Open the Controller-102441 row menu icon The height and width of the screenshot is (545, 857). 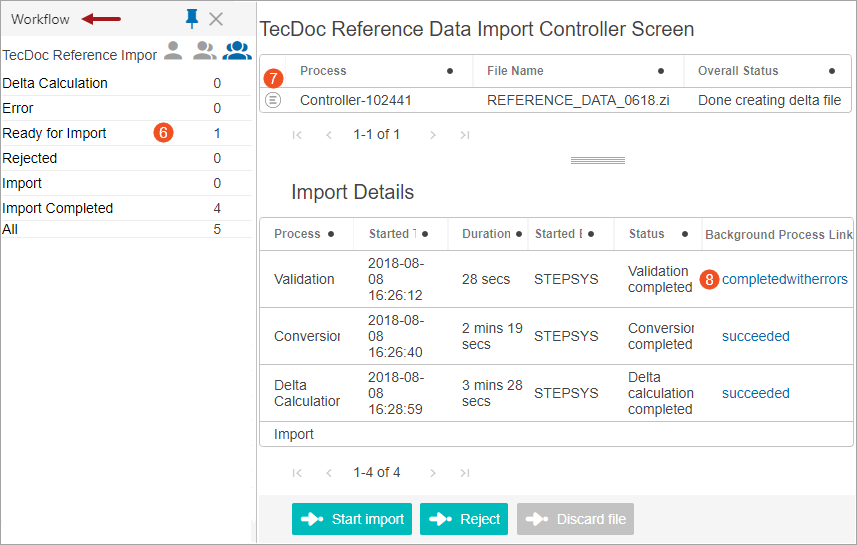273,100
